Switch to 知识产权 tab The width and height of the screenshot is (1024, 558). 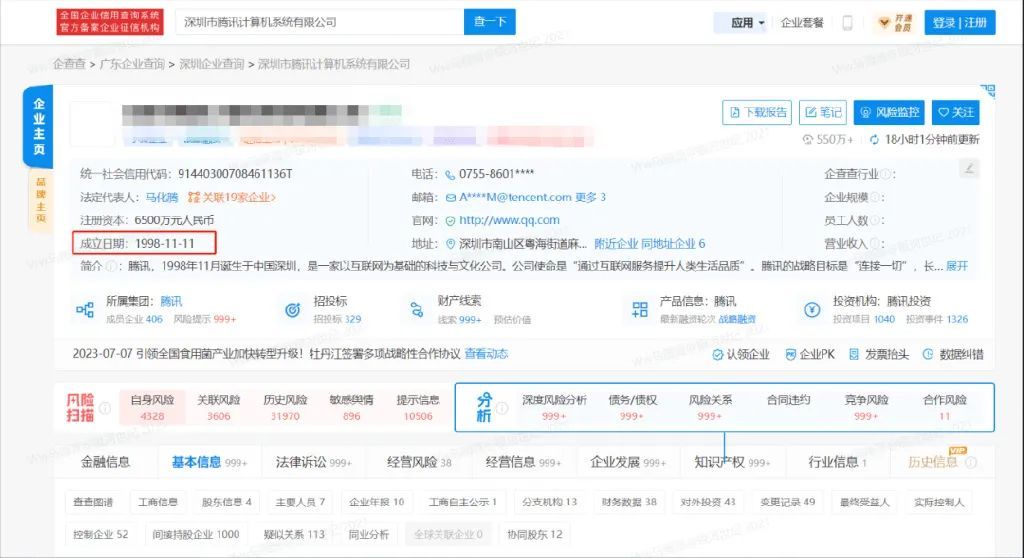point(732,462)
